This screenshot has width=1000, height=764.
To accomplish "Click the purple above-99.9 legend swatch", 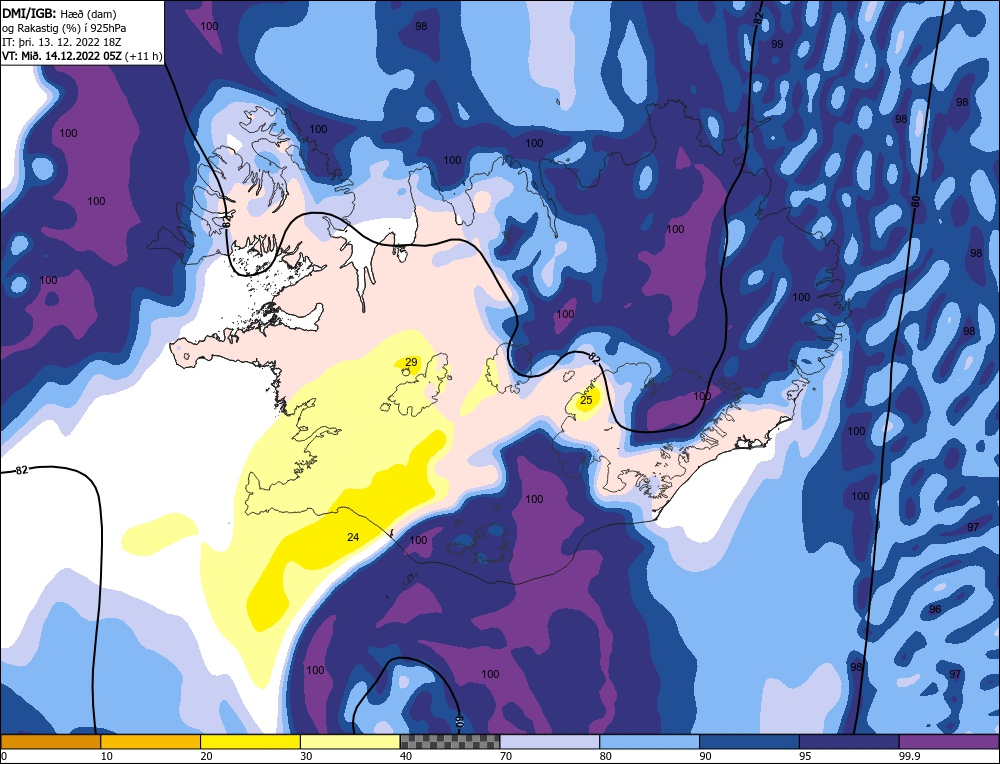I will click(949, 742).
